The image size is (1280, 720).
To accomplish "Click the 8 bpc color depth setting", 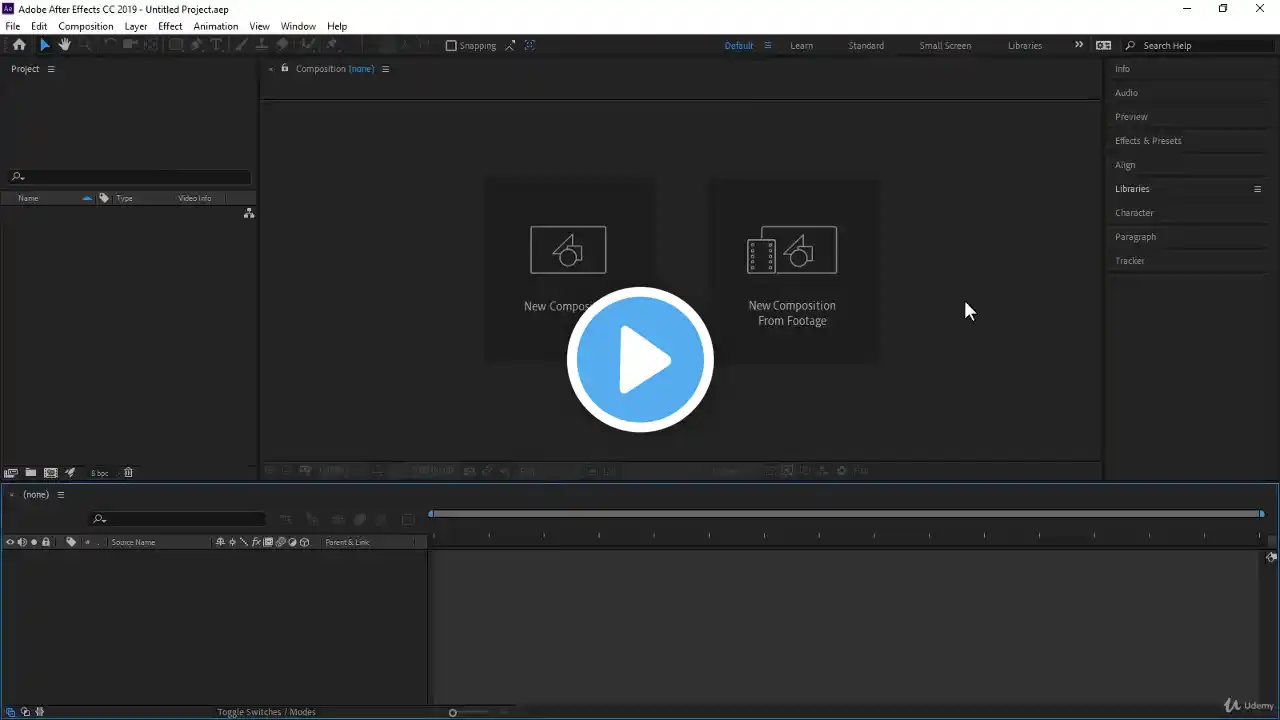I will pyautogui.click(x=100, y=473).
